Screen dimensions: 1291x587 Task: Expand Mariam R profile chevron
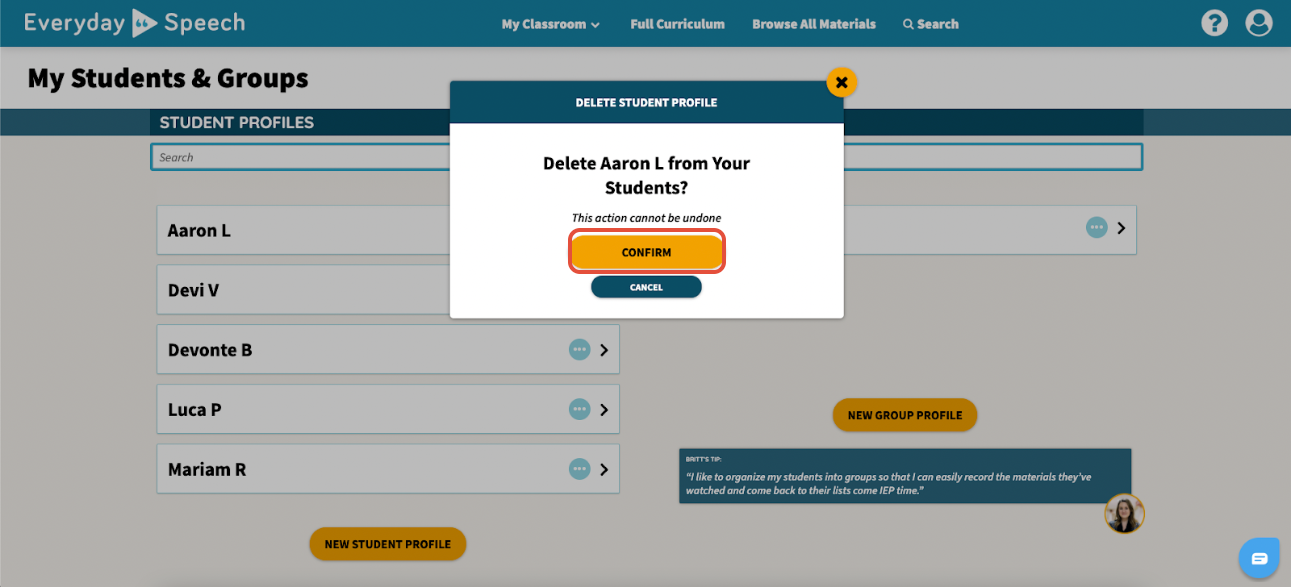pos(604,469)
